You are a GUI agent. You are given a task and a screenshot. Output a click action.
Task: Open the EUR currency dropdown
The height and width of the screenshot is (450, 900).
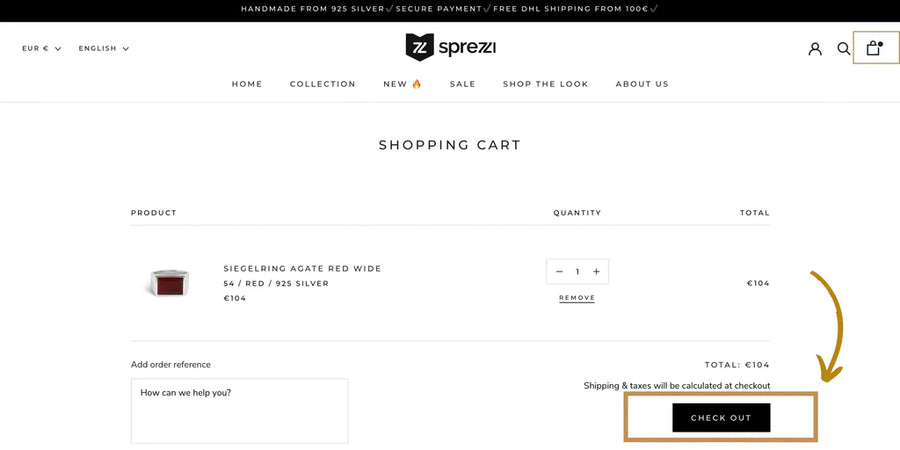click(x=41, y=48)
